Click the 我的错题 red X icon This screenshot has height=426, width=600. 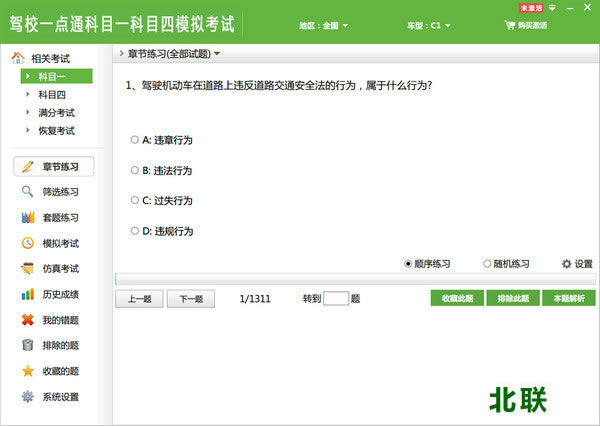[28, 320]
